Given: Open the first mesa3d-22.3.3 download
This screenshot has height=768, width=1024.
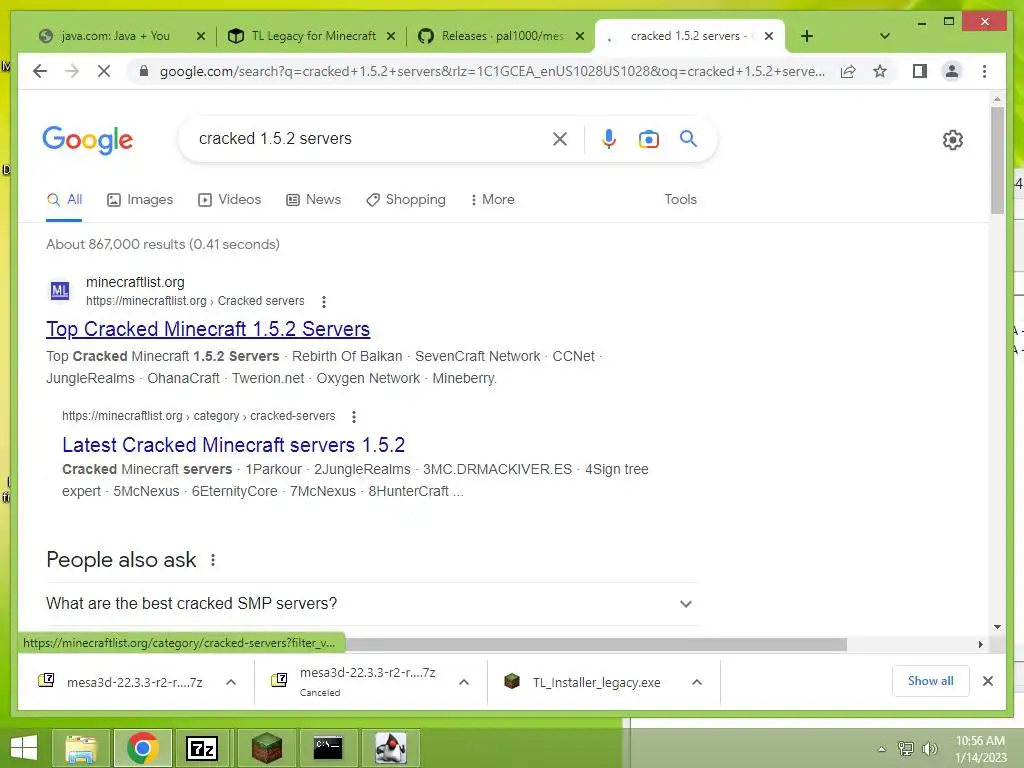Looking at the screenshot, I should (x=135, y=682).
